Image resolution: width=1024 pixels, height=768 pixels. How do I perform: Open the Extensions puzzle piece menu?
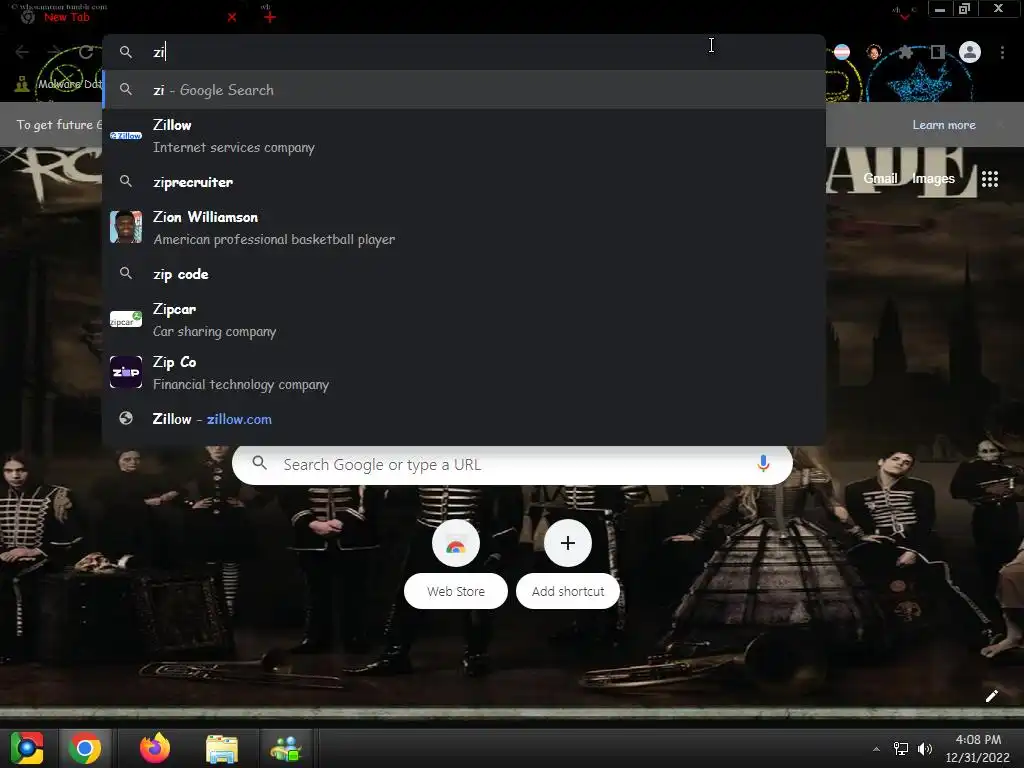click(906, 52)
